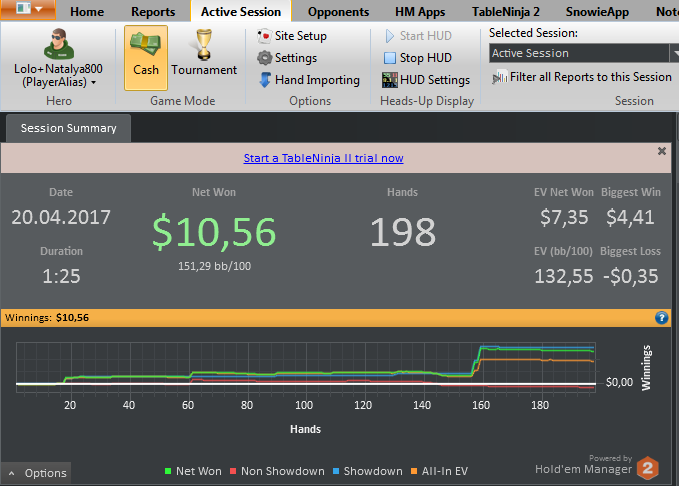Click the EV bb/100 value 132,55

pos(563,276)
